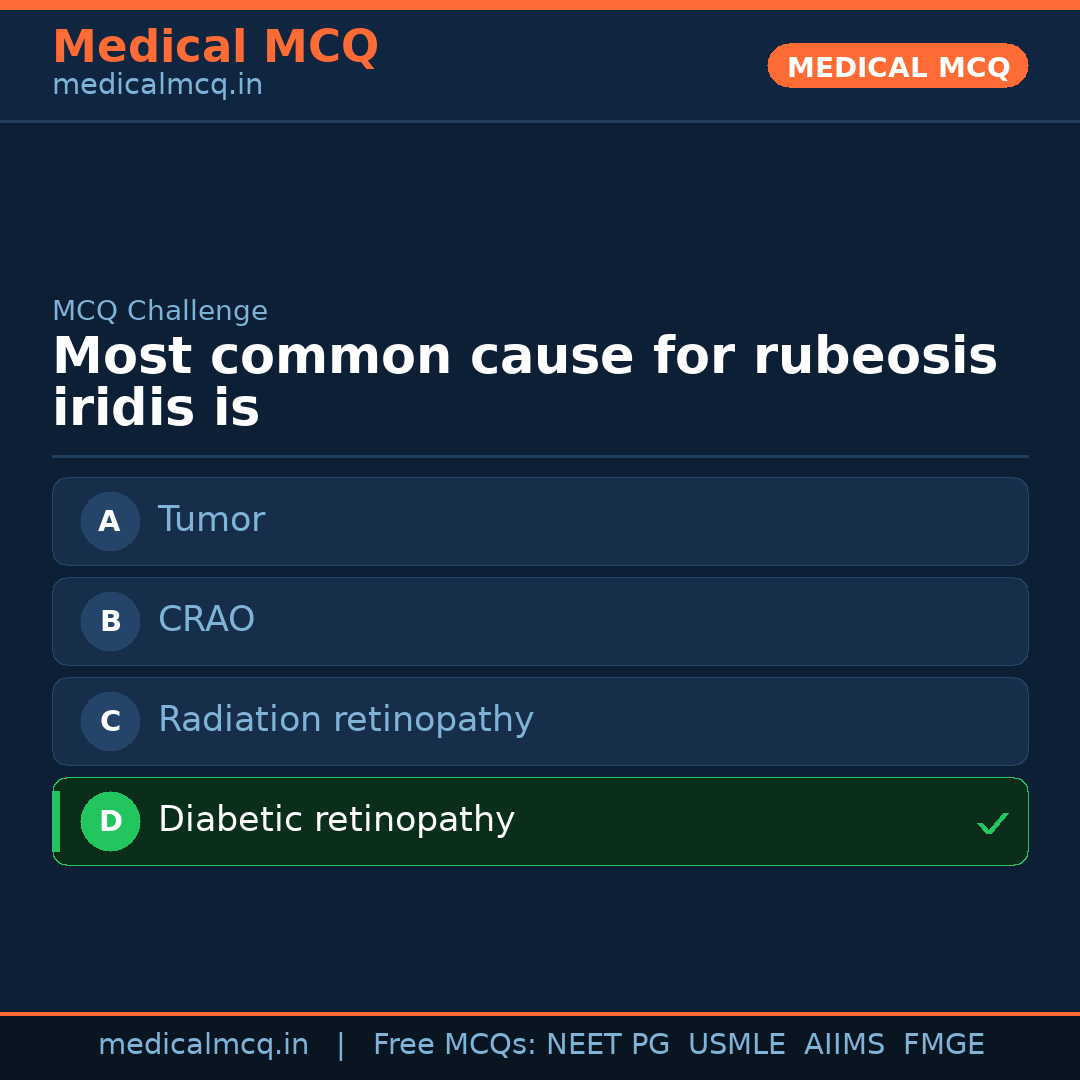Viewport: 1080px width, 1080px height.
Task: Click "USMLE" in the footer
Action: [x=736, y=1045]
